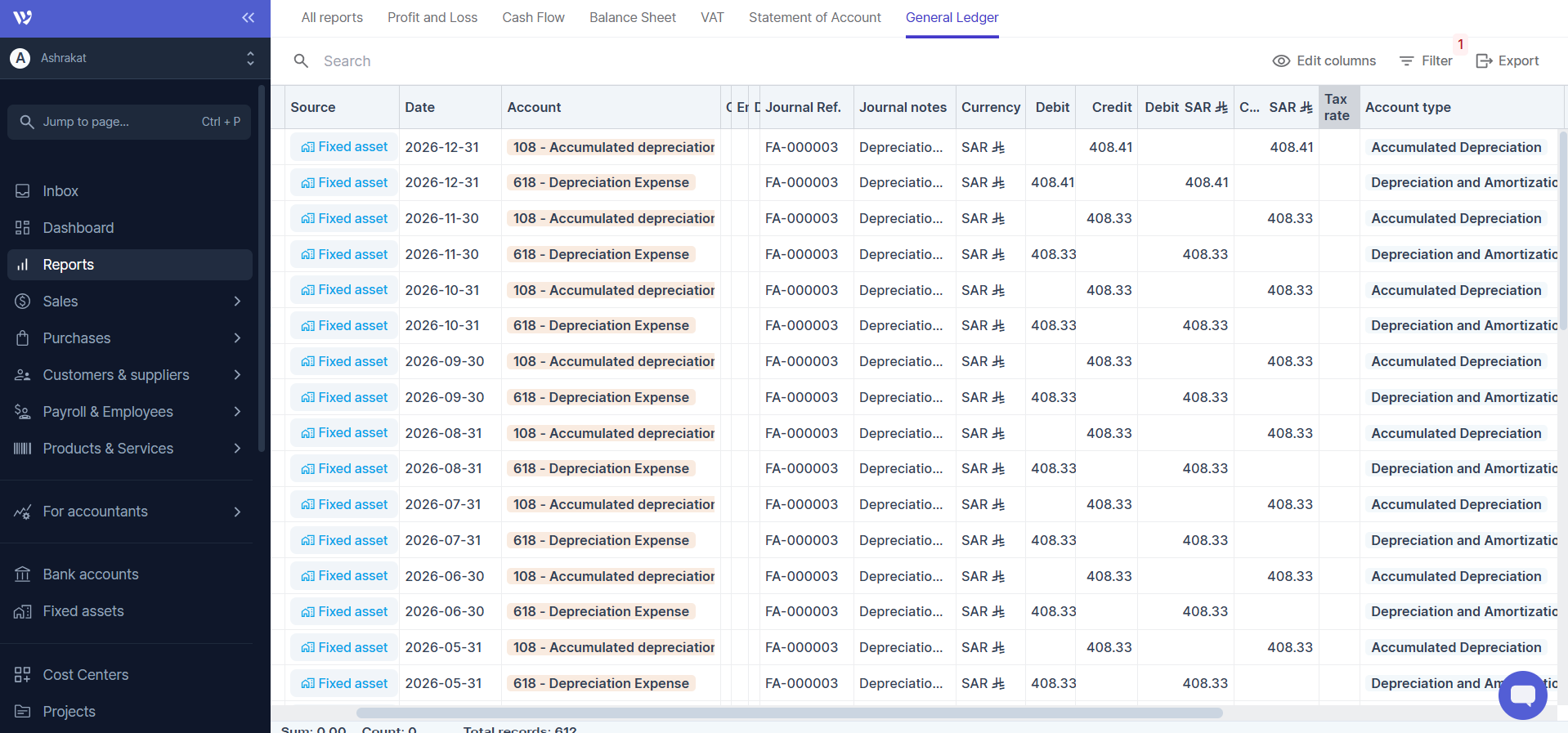Open the chat support bubble
Viewport: 1568px width, 733px height.
(x=1522, y=695)
